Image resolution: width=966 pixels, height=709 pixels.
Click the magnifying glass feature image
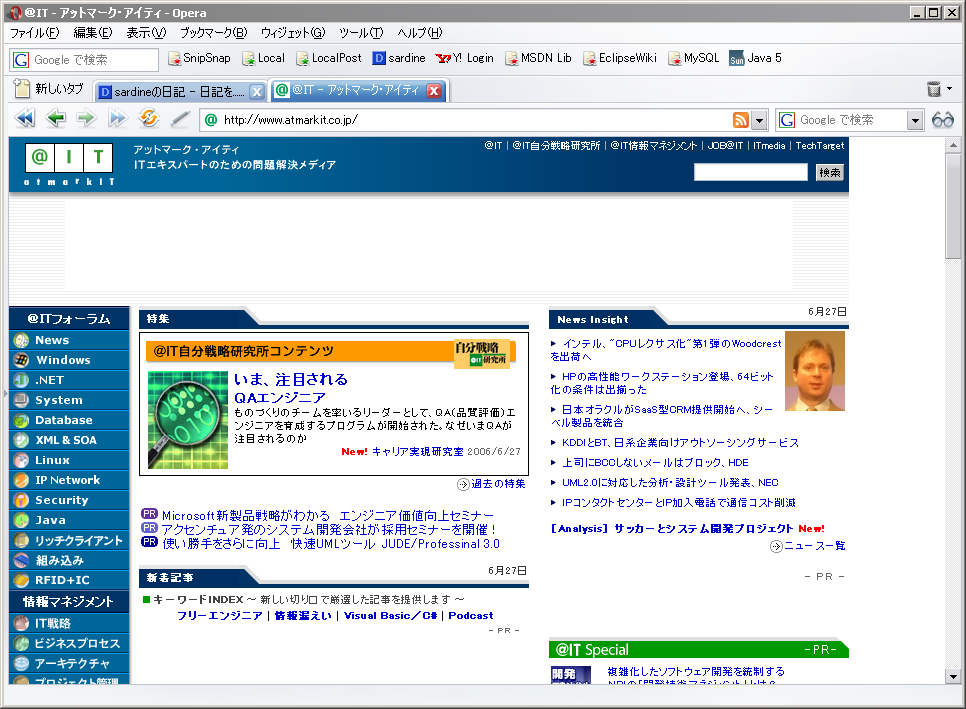coord(188,420)
